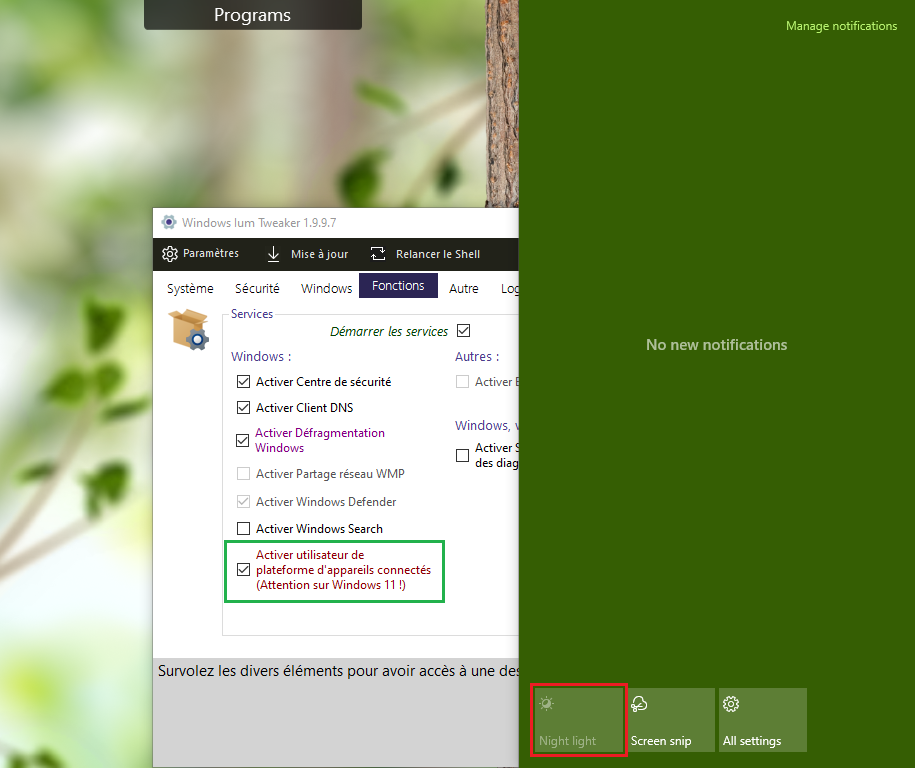Image resolution: width=915 pixels, height=768 pixels.
Task: Tick the checkbox under the Windows, heading
Action: pyautogui.click(x=462, y=455)
